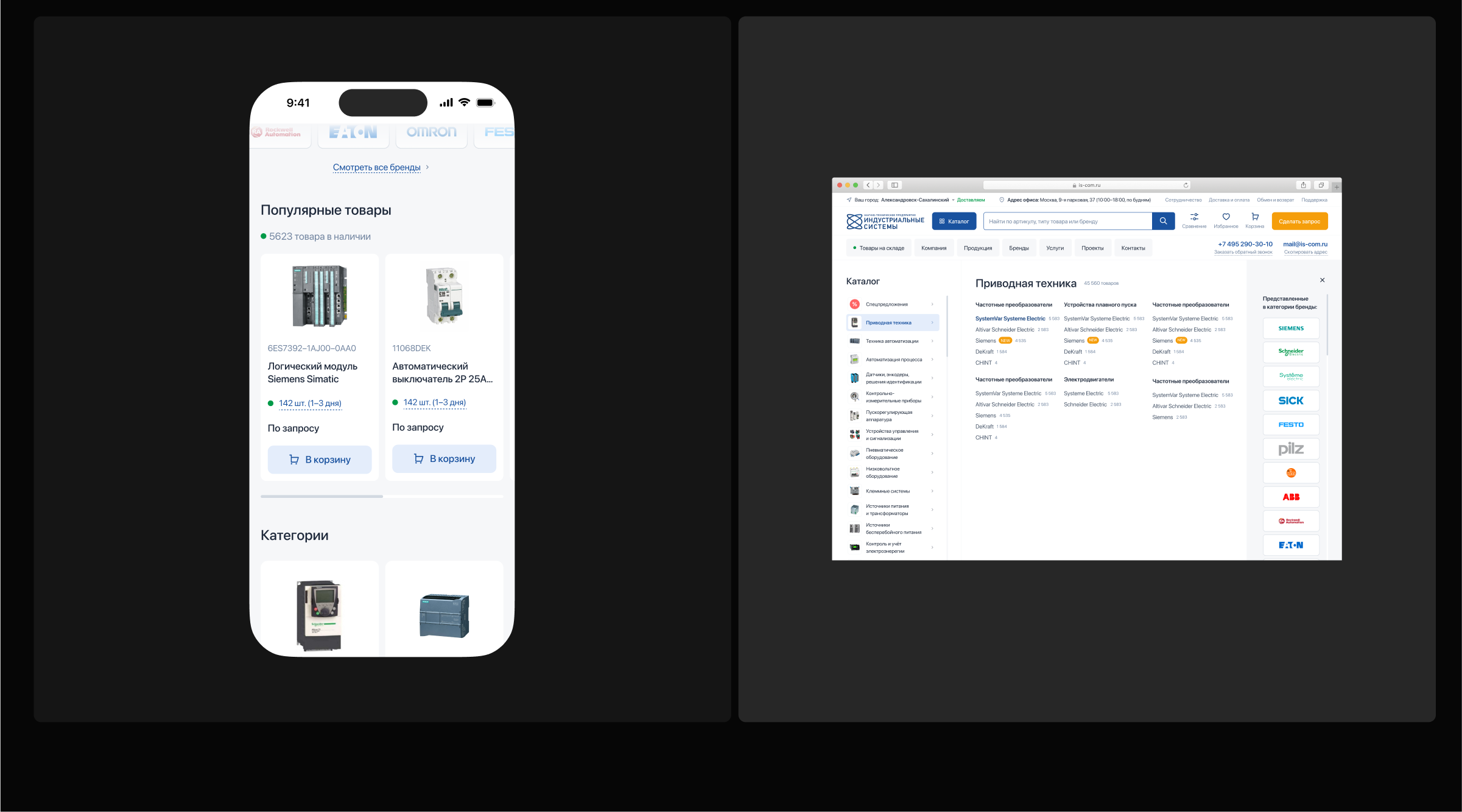Click the orange Сделать запрос button
The height and width of the screenshot is (812, 1462).
(1299, 221)
